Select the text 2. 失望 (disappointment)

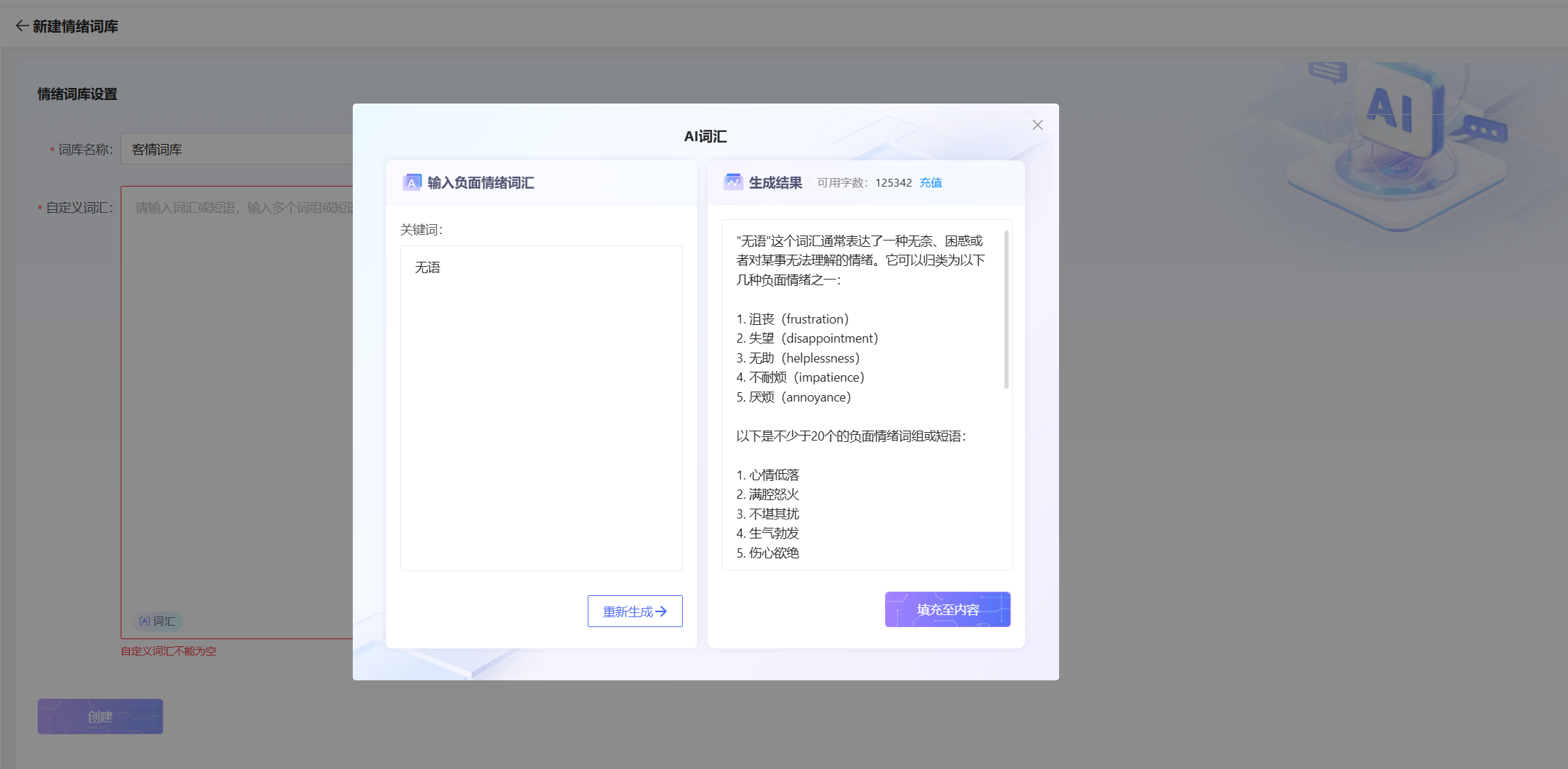point(807,338)
